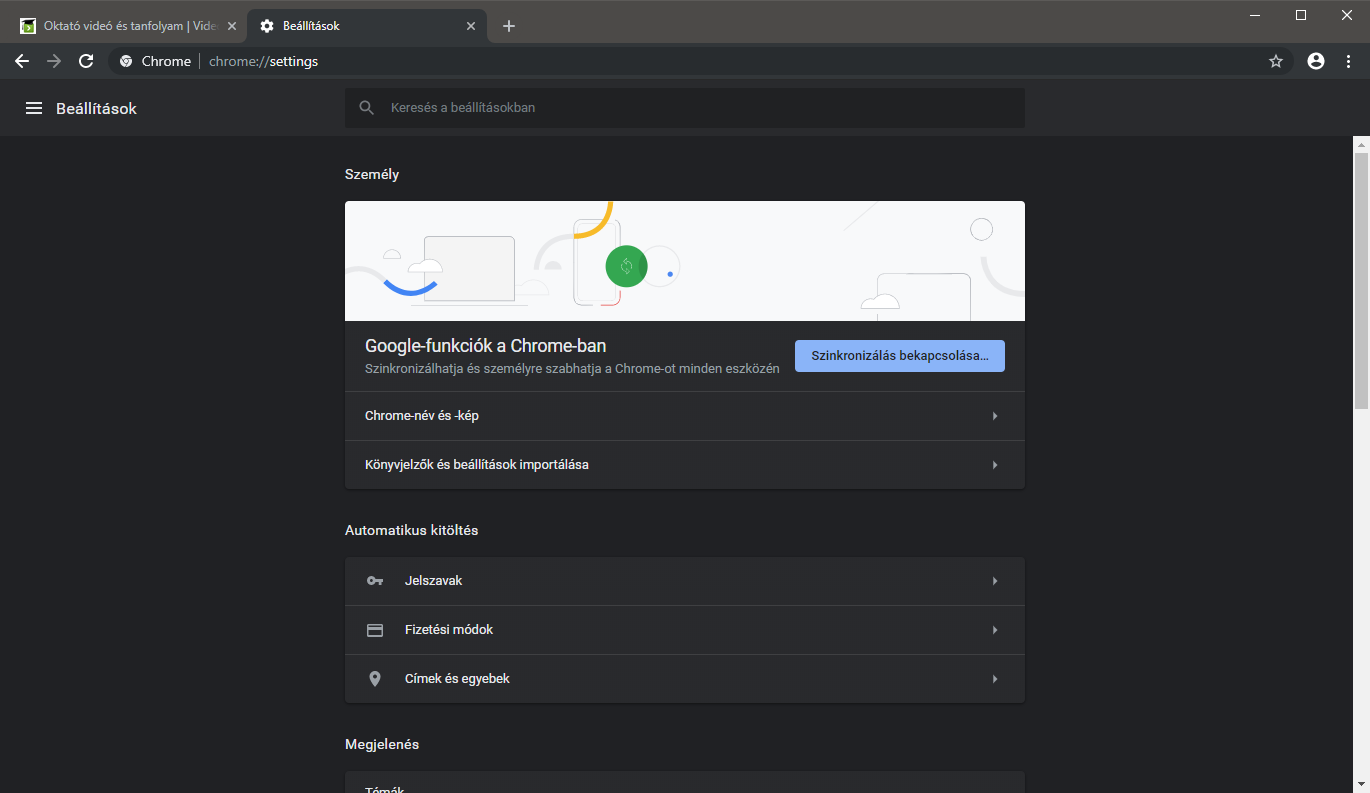Click the browser forward arrow
Screen dimensions: 1370x793
(54, 61)
